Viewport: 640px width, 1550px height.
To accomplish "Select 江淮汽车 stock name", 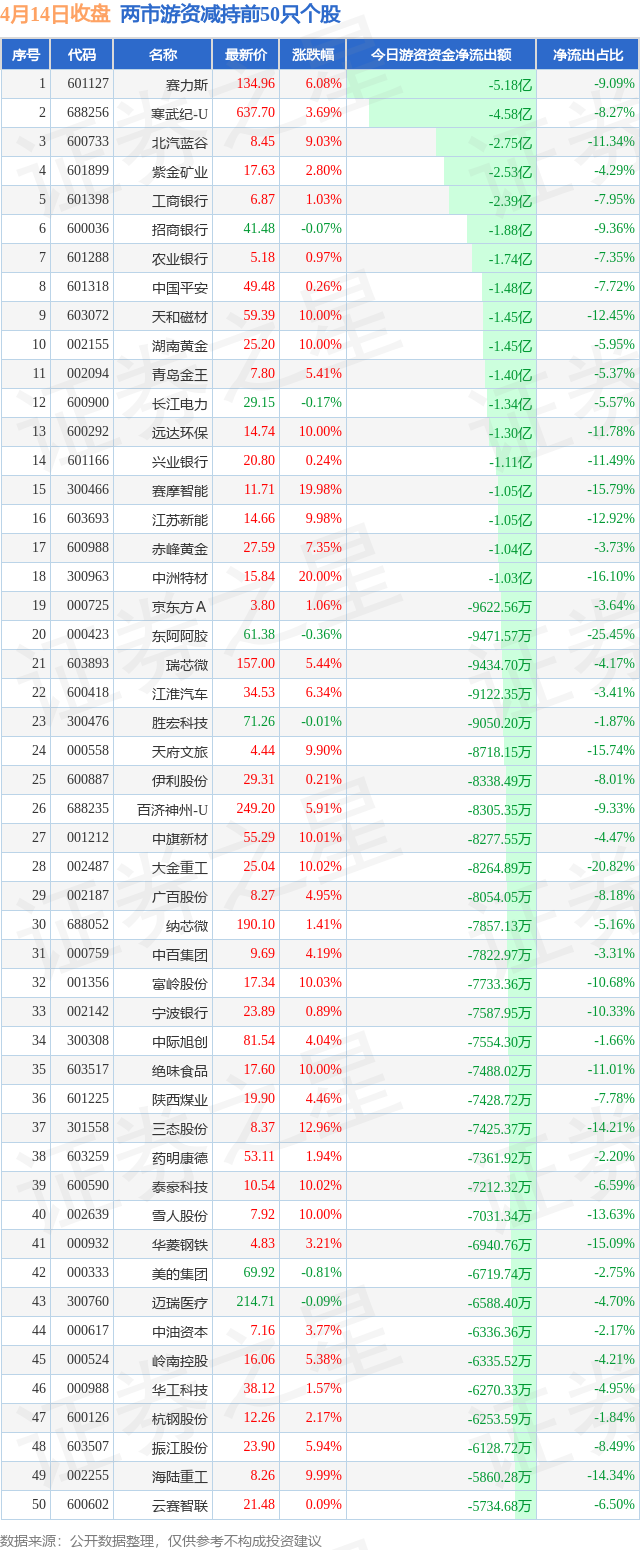I will [x=180, y=694].
